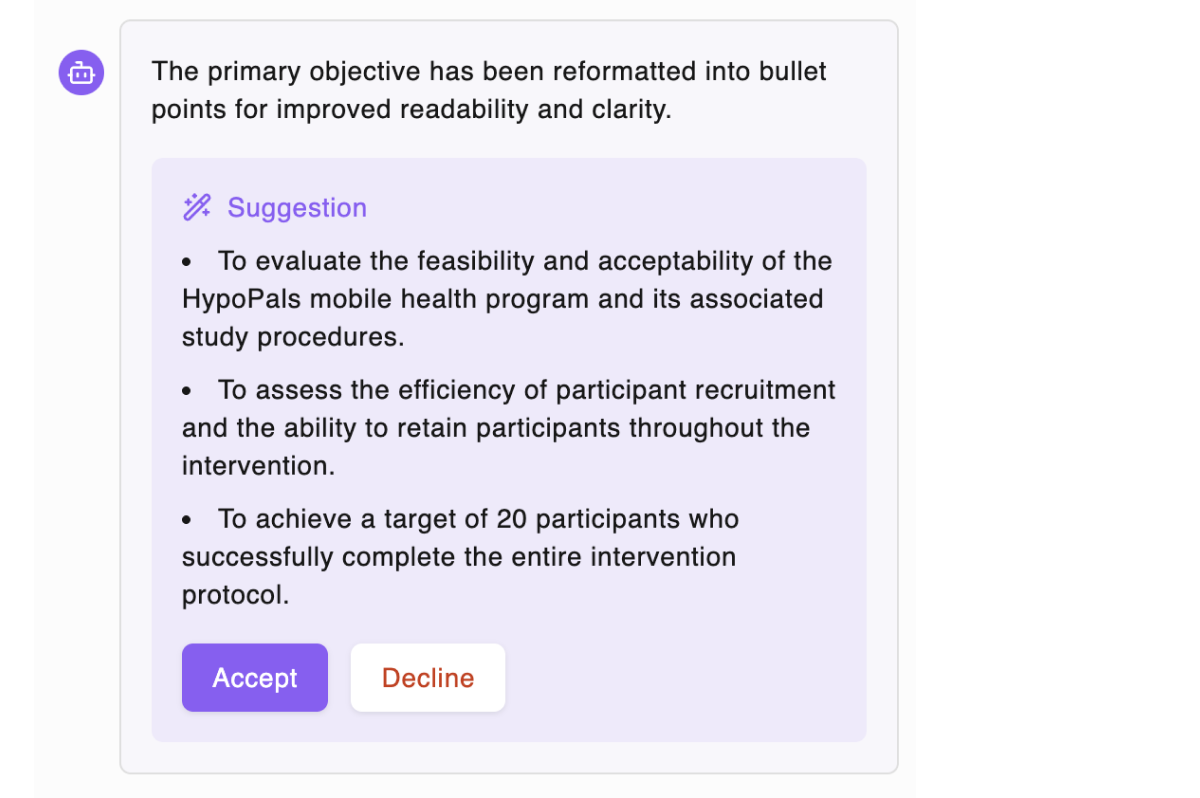Click the purple robot assistant avatar icon
This screenshot has width=1200, height=798.
click(81, 72)
